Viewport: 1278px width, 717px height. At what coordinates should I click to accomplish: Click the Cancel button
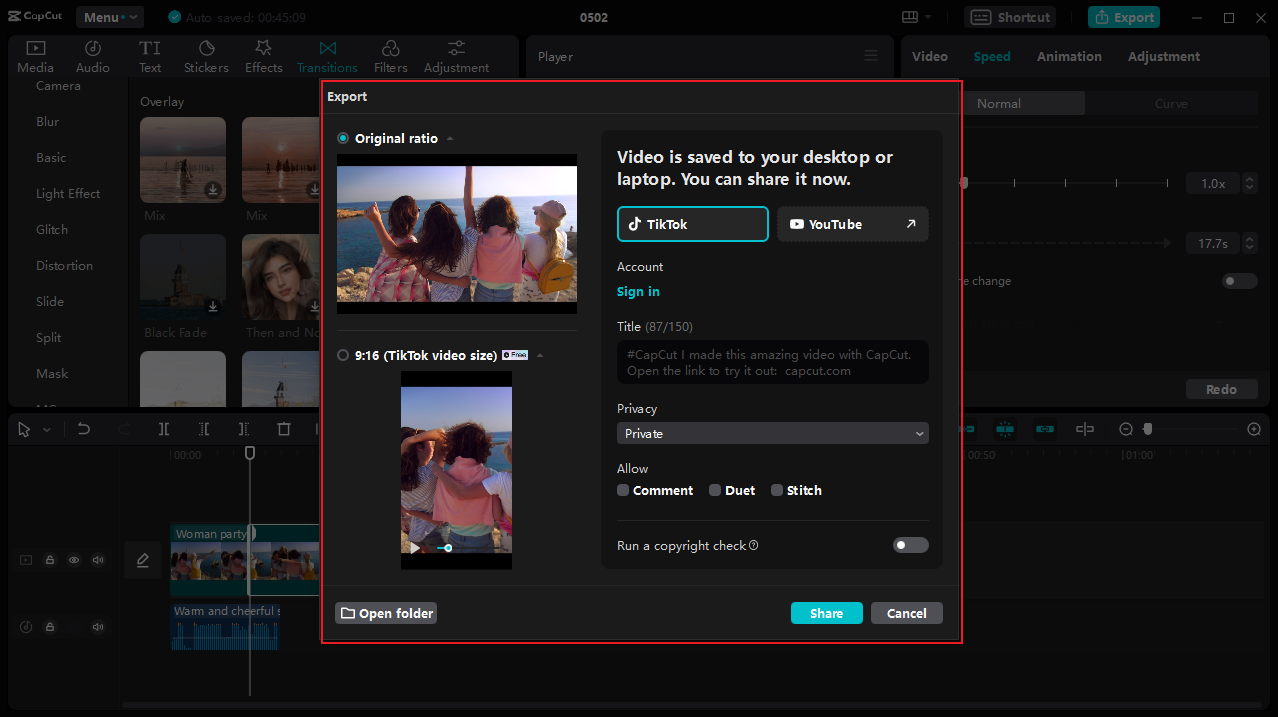[x=907, y=613]
